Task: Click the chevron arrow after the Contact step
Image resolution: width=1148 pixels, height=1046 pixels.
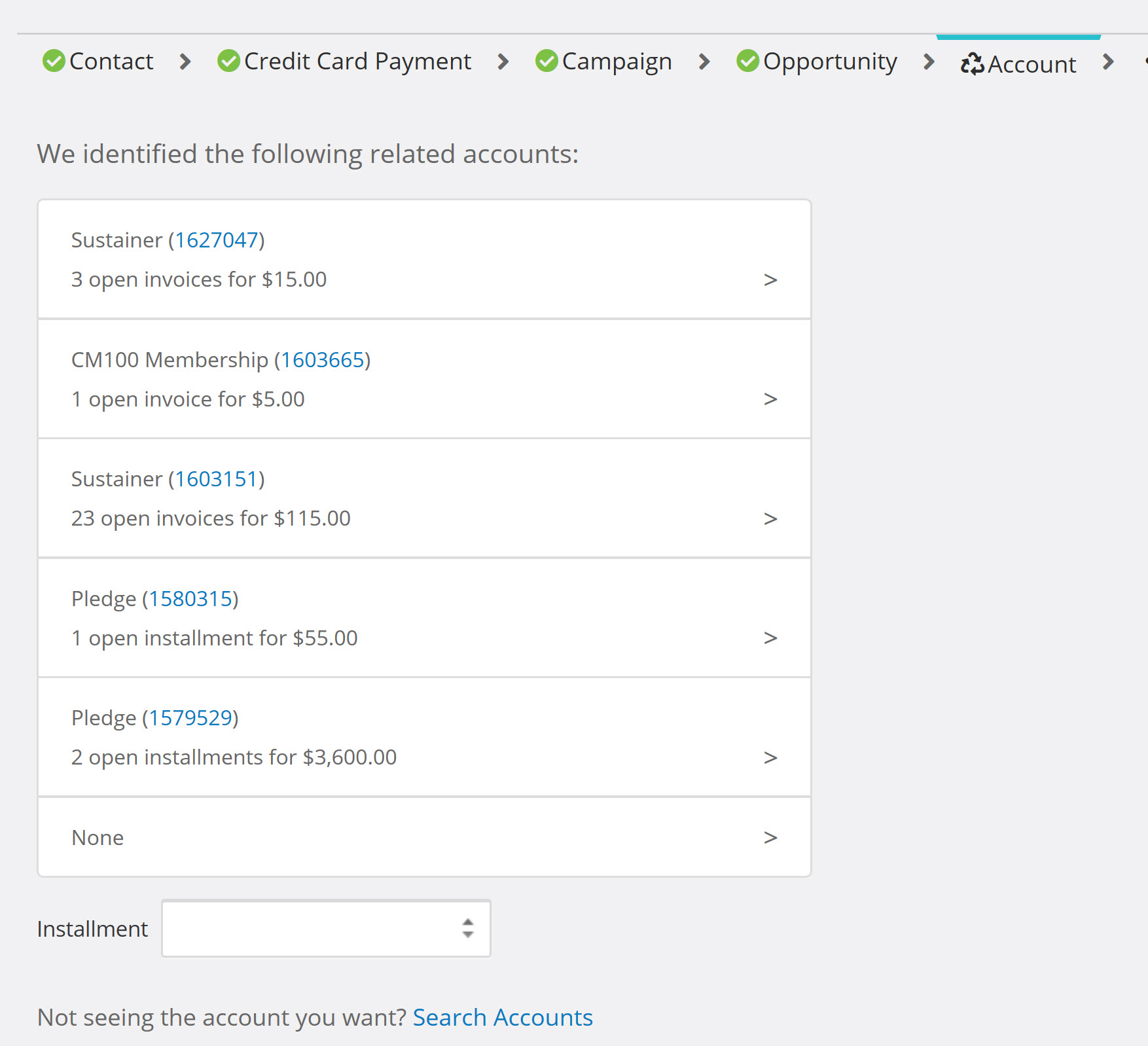Action: pos(185,62)
